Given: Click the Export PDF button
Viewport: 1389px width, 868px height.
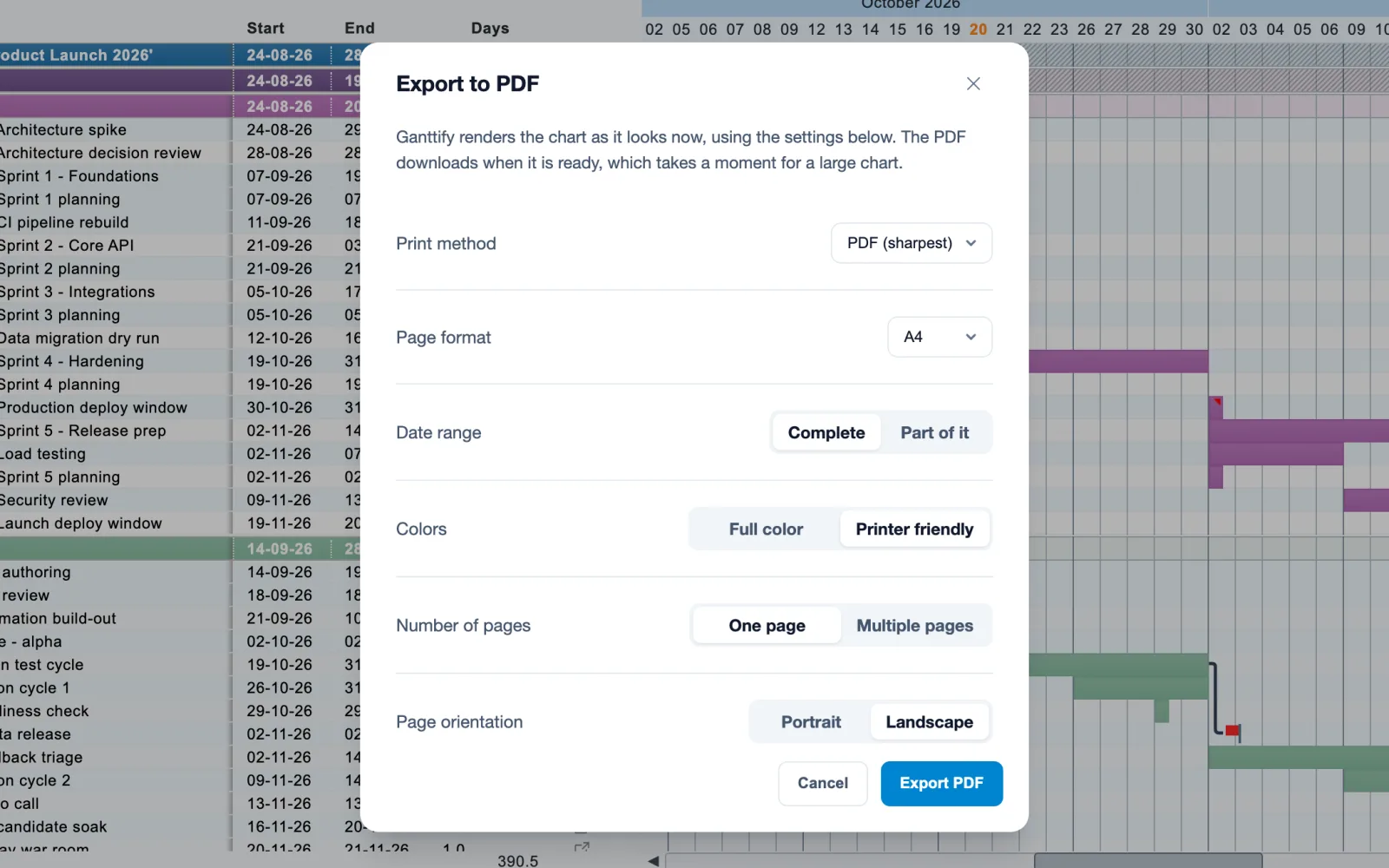Looking at the screenshot, I should pyautogui.click(x=942, y=783).
